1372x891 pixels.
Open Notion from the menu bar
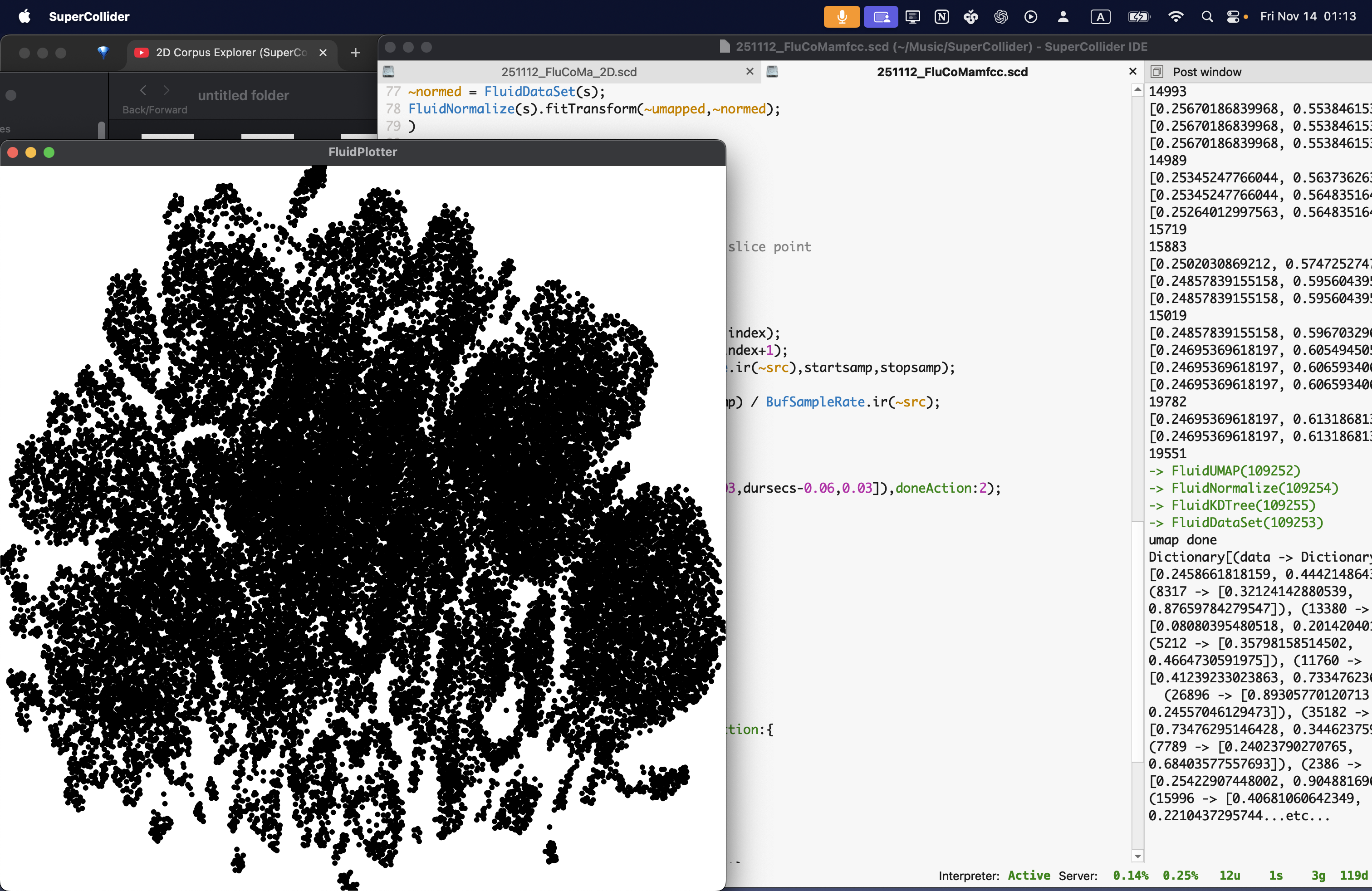pyautogui.click(x=941, y=17)
